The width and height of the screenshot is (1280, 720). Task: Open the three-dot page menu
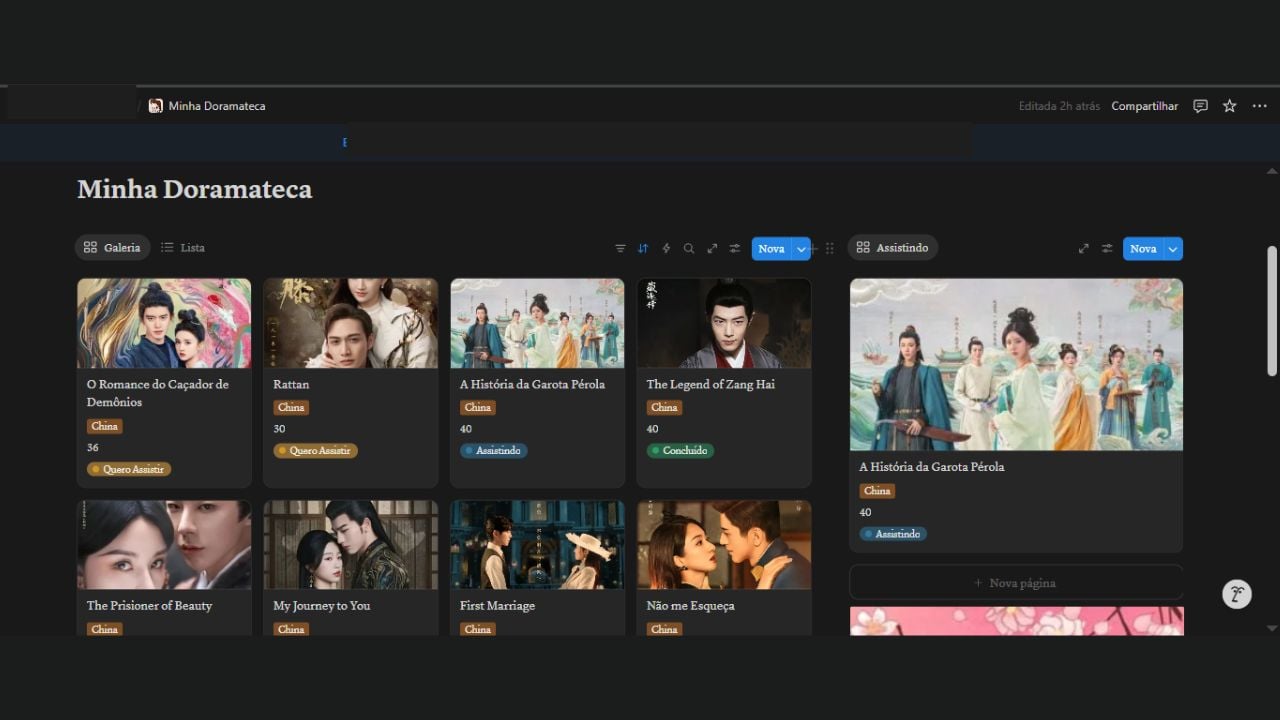tap(1259, 106)
